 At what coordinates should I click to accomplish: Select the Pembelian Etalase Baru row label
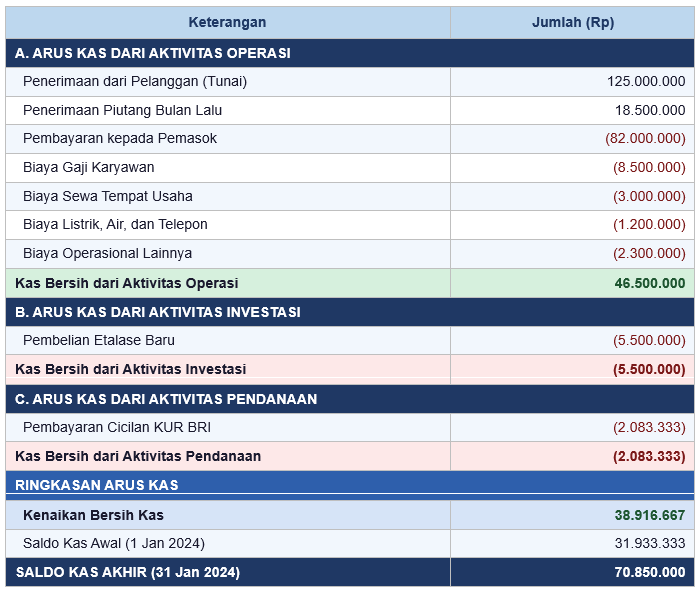[x=99, y=341]
